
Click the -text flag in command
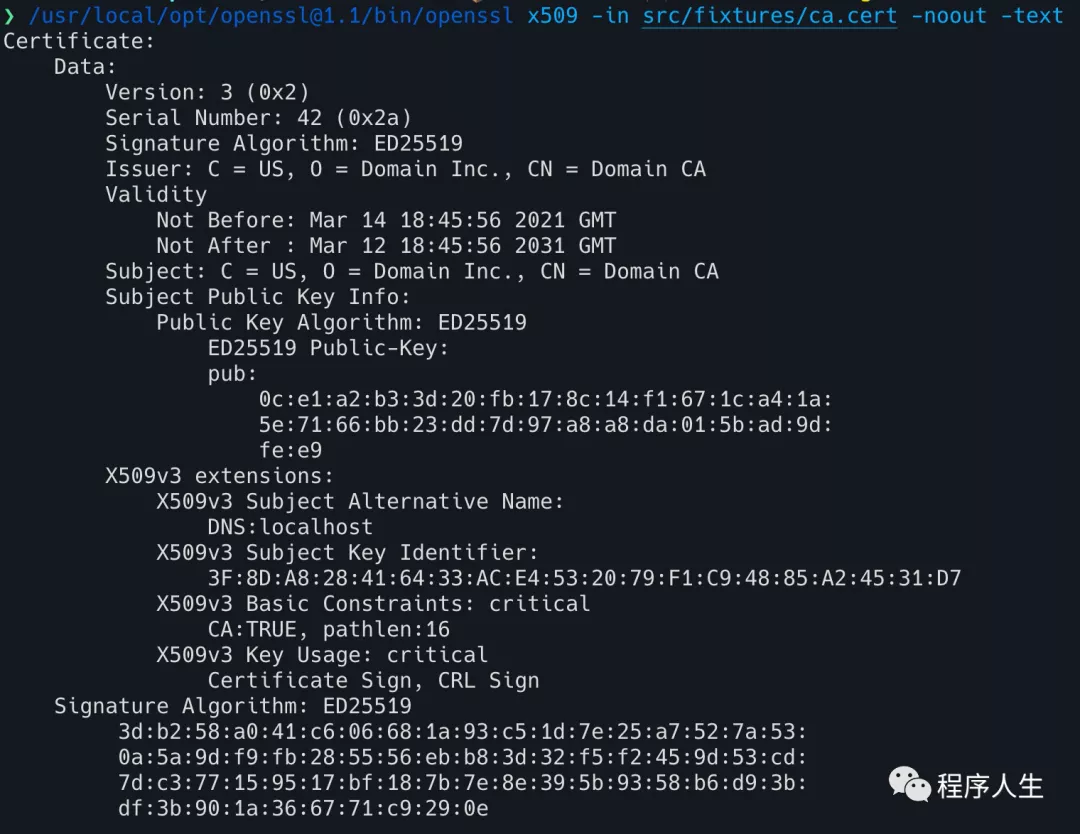click(x=1032, y=15)
